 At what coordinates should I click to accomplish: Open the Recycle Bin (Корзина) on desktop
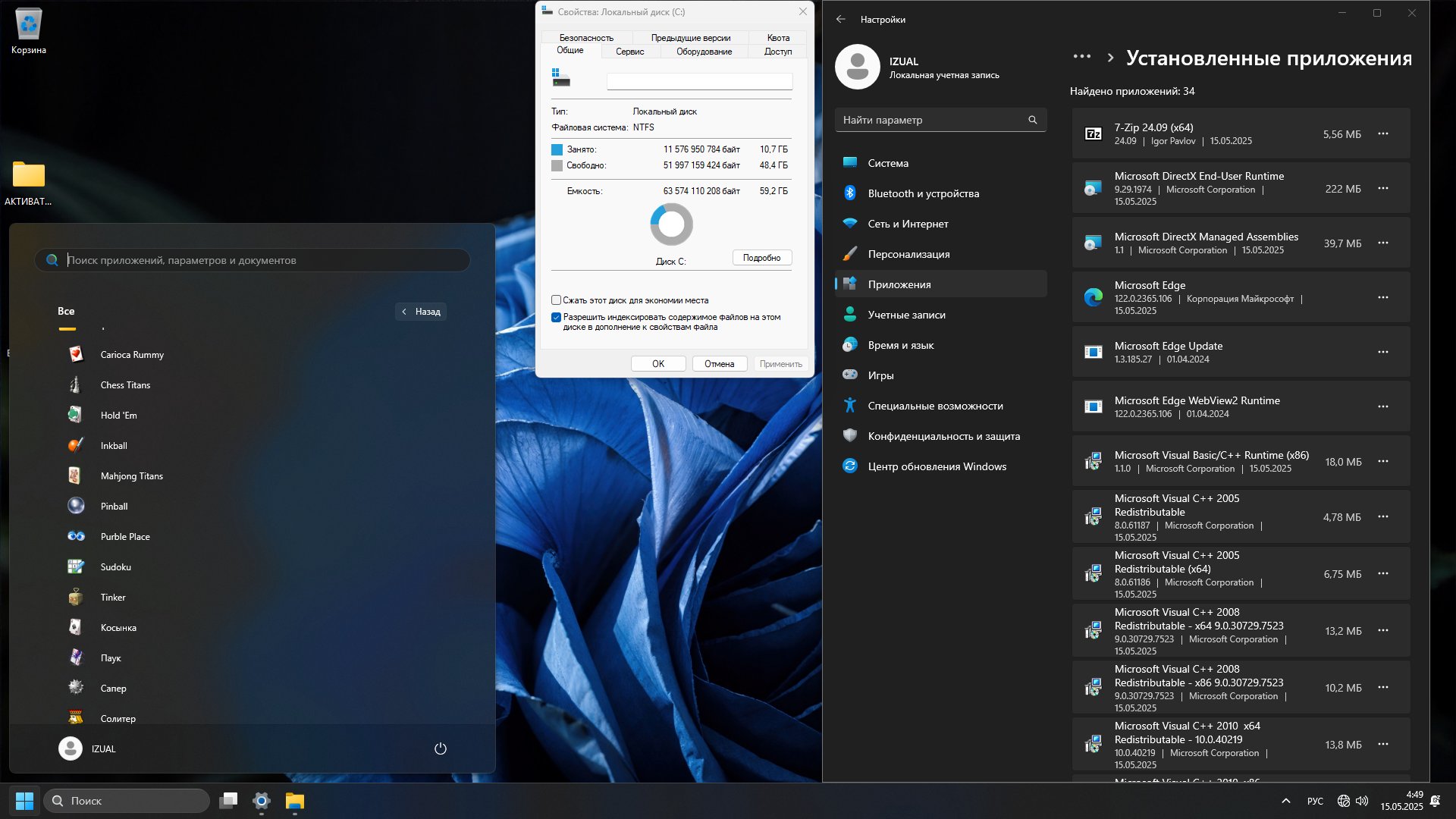coord(28,32)
